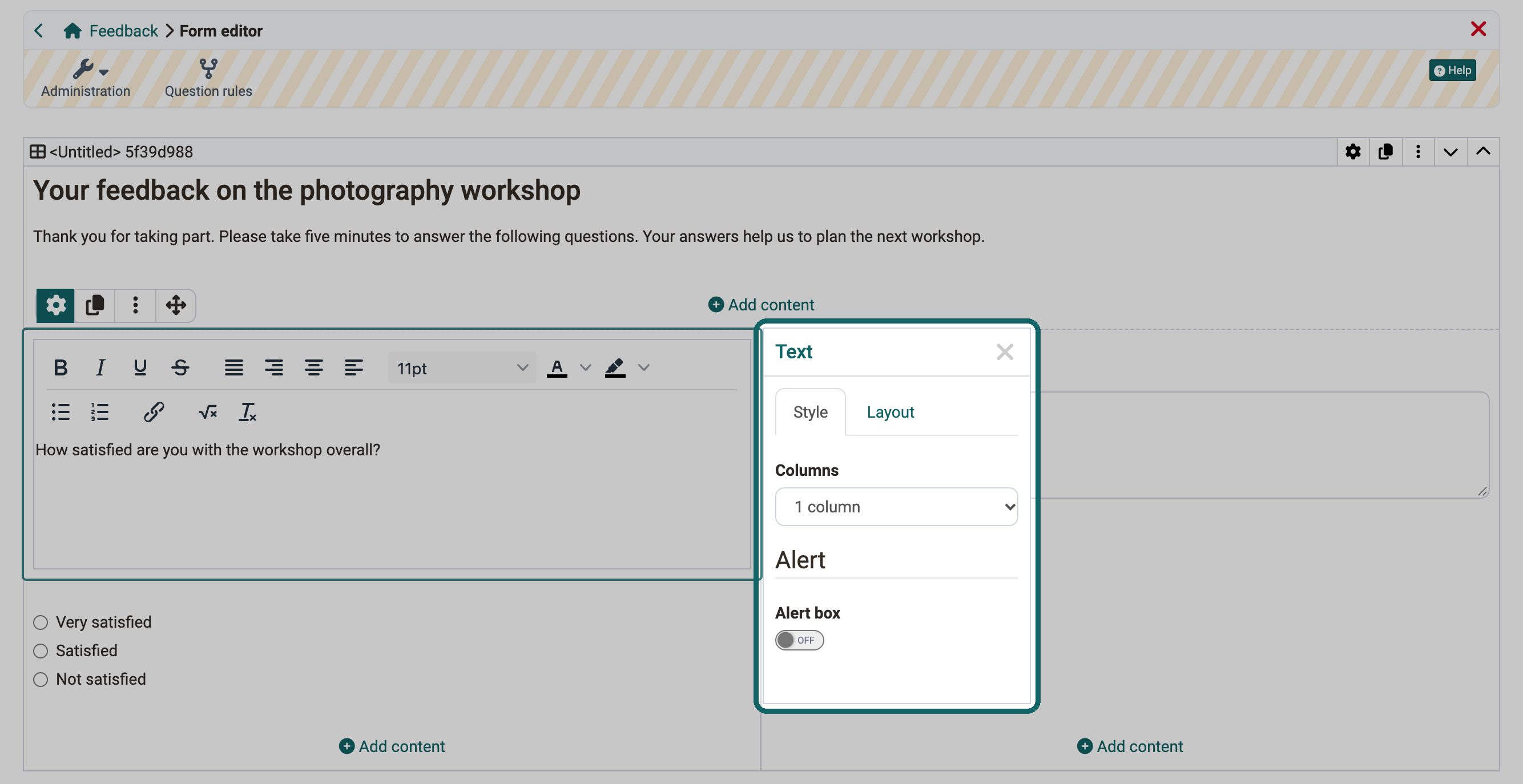This screenshot has width=1523, height=784.
Task: Go back with the left chevron
Action: (39, 31)
